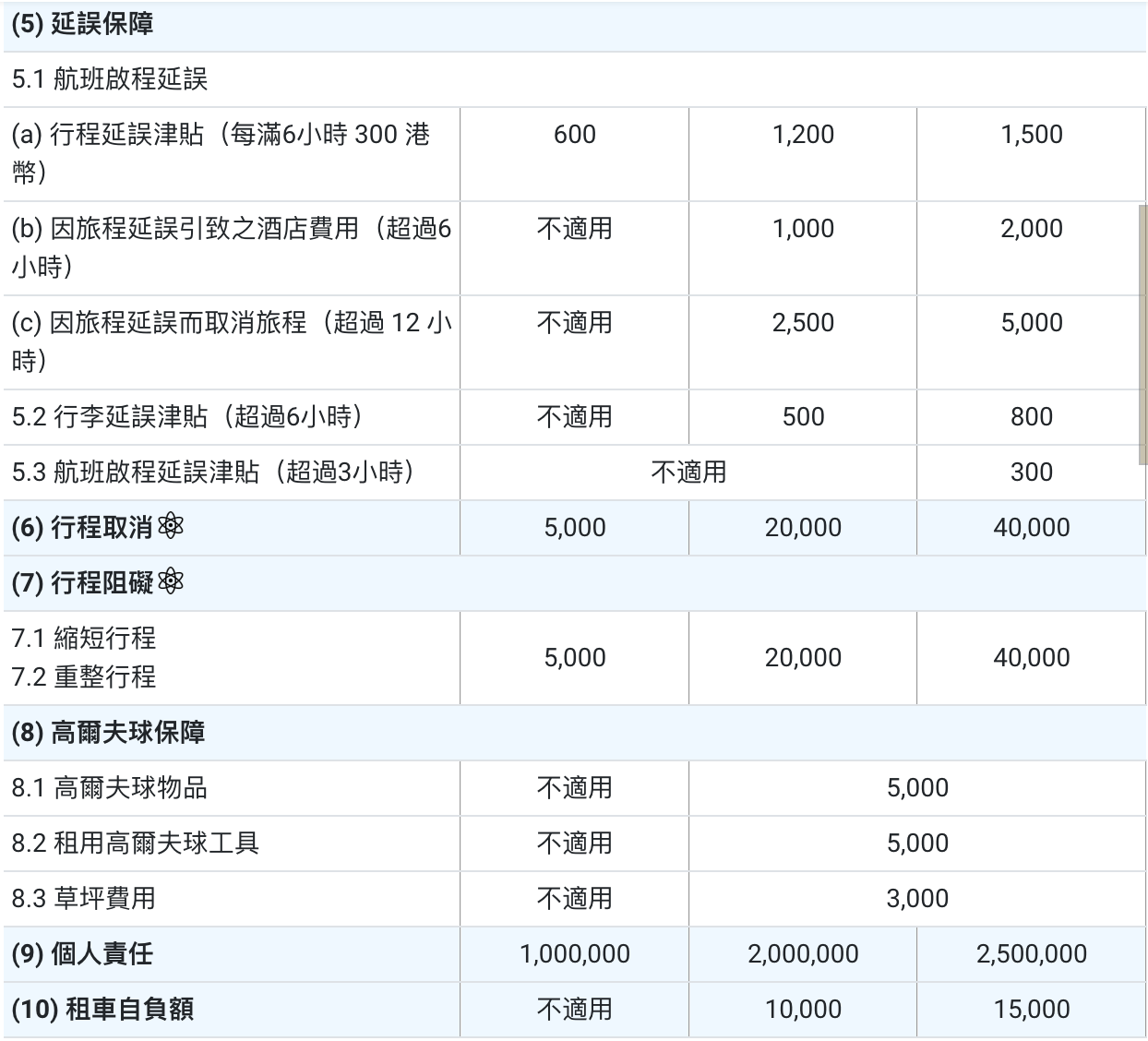The height and width of the screenshot is (1041, 1148).
Task: Click the 1,000,000 value for 個人責任
Action: [575, 954]
